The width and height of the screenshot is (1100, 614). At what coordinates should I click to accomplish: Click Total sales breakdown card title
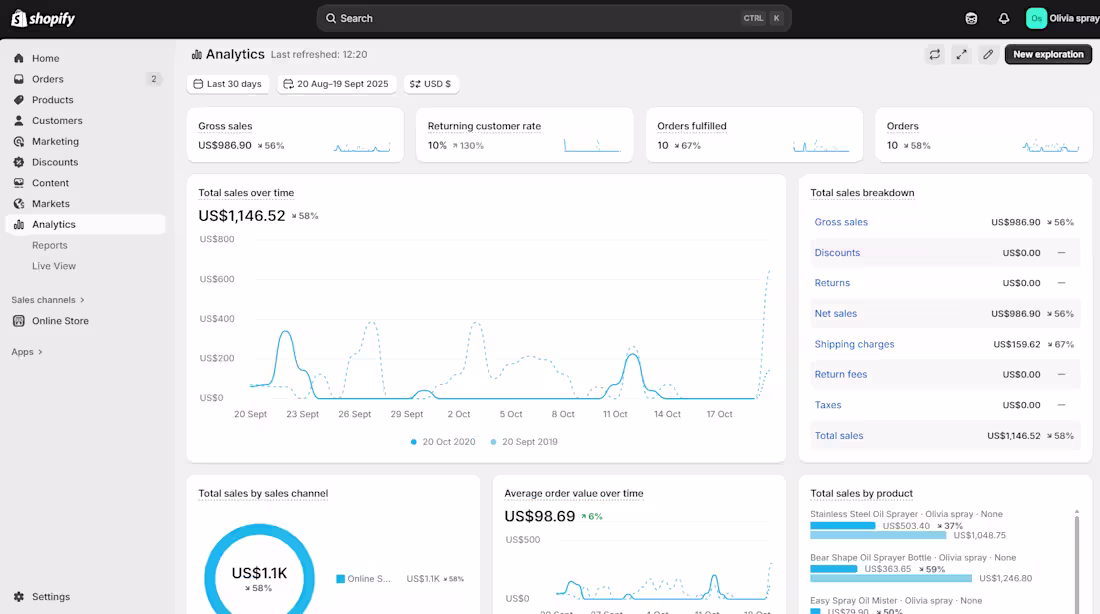862,193
